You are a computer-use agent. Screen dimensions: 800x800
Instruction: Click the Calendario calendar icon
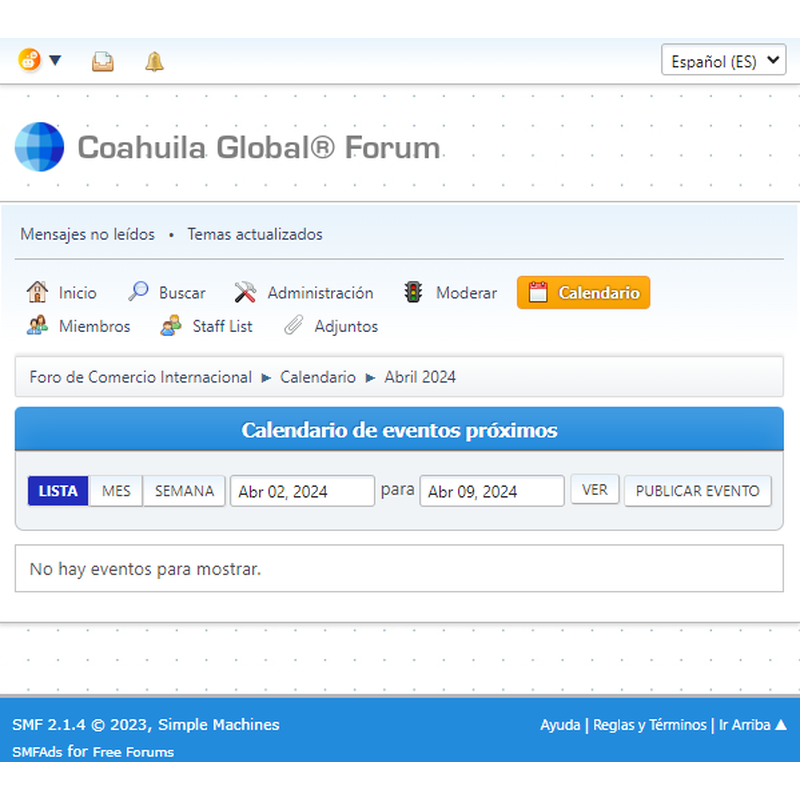[x=538, y=292]
